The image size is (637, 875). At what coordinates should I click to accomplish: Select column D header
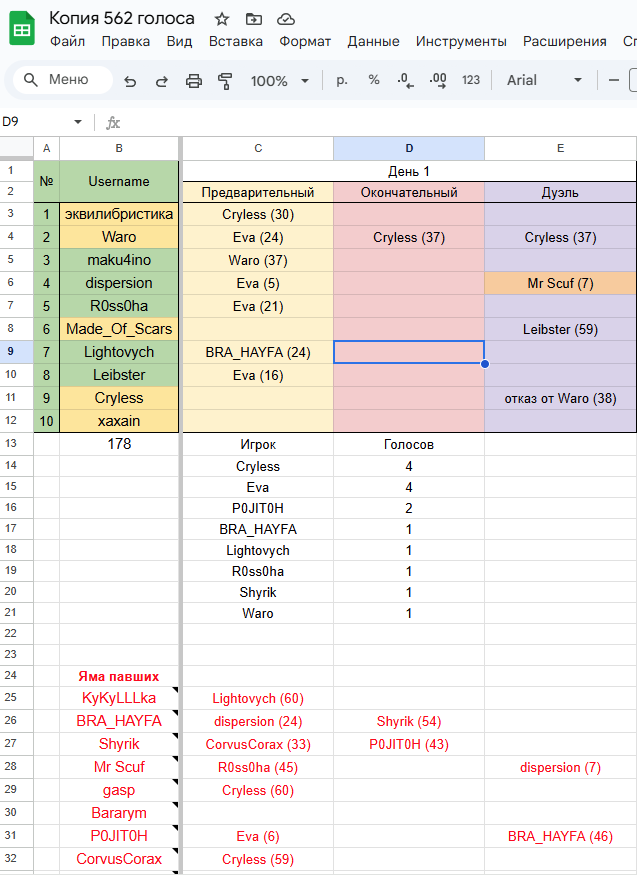tap(408, 148)
